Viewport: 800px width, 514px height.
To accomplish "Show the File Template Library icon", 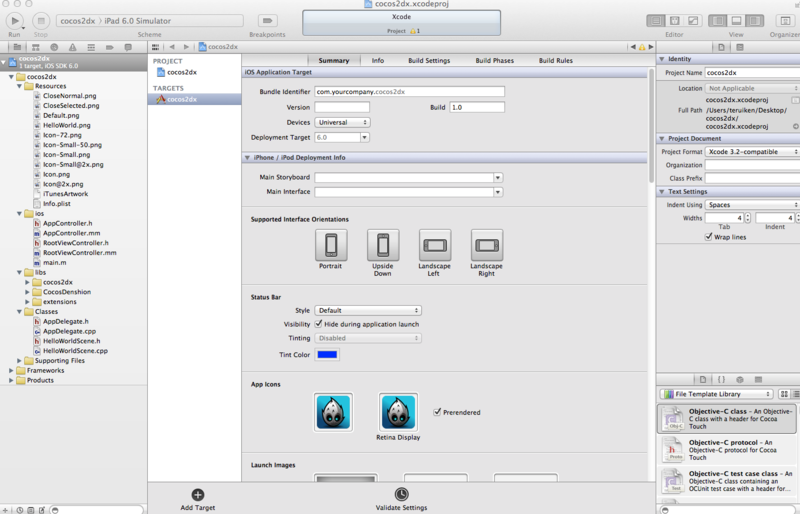I will point(703,379).
